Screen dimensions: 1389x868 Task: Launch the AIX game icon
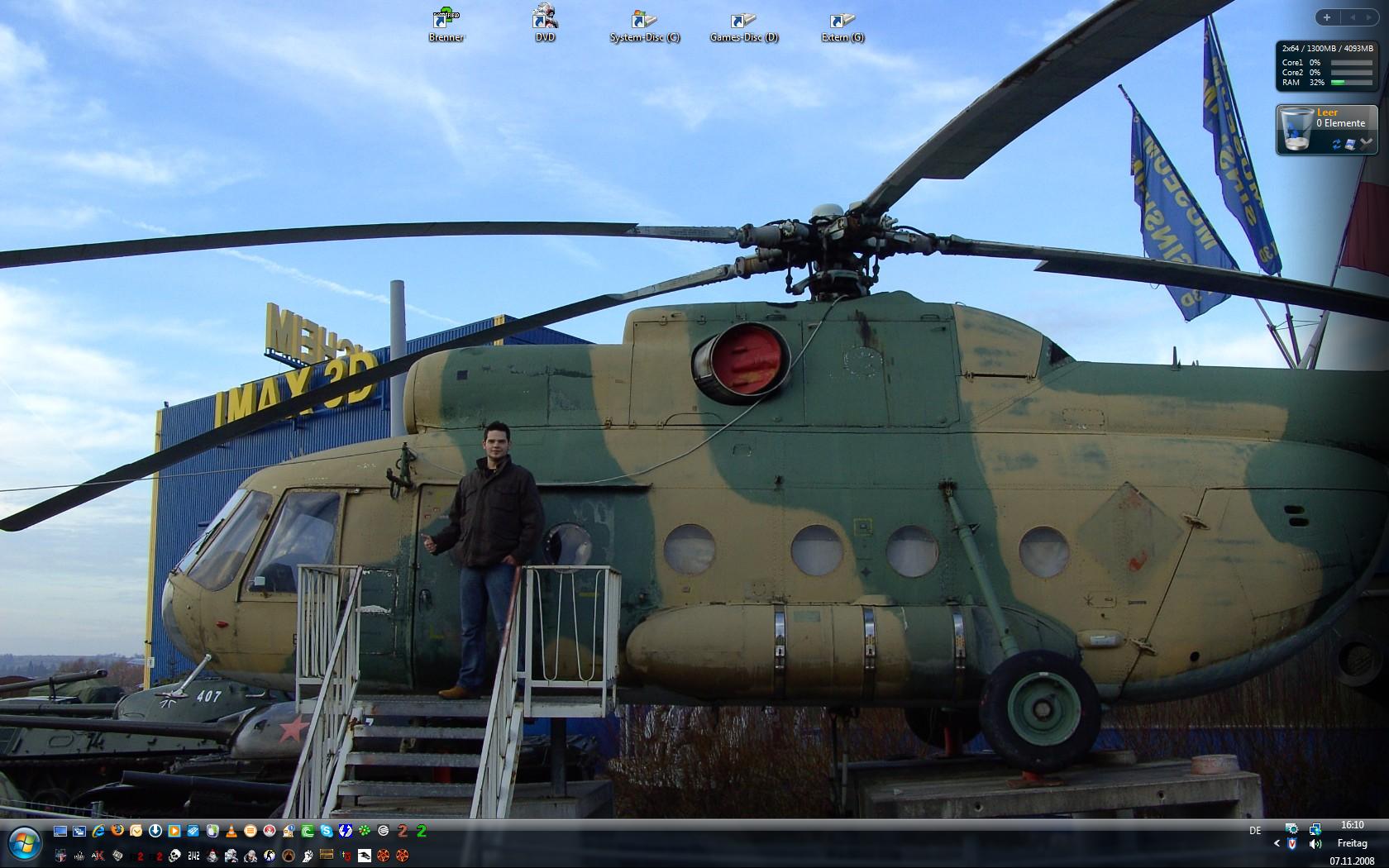[x=98, y=856]
